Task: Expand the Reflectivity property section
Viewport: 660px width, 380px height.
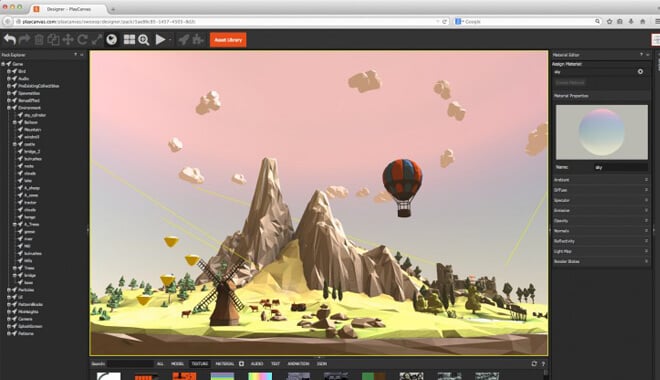Action: tap(601, 241)
